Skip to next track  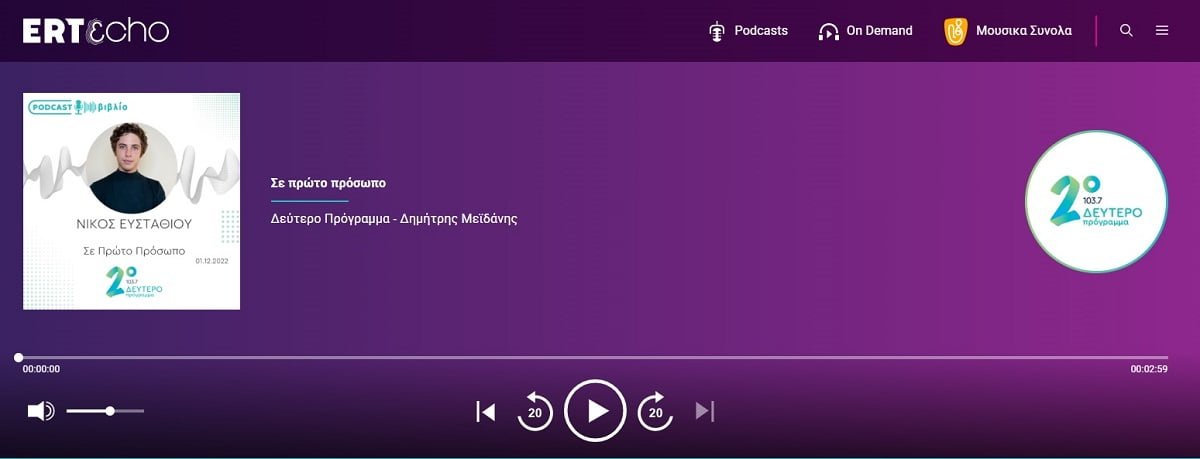pyautogui.click(x=705, y=411)
